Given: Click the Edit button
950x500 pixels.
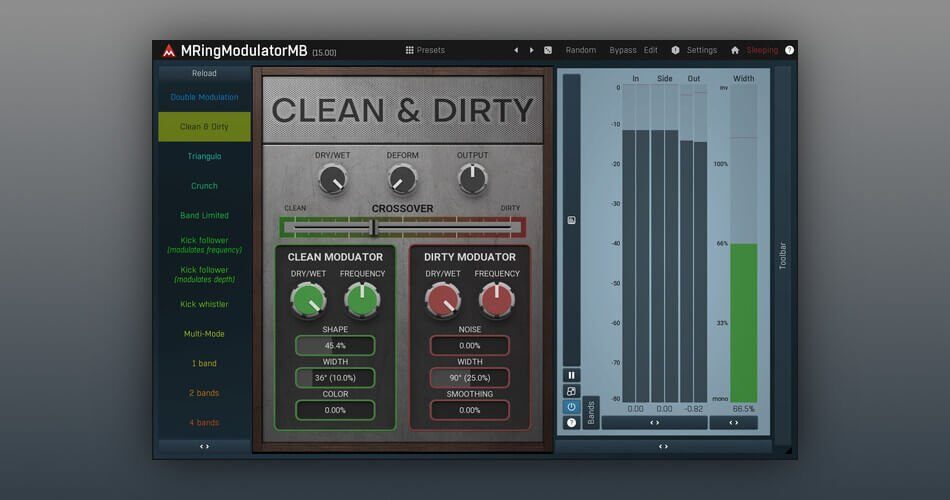Looking at the screenshot, I should pos(650,50).
